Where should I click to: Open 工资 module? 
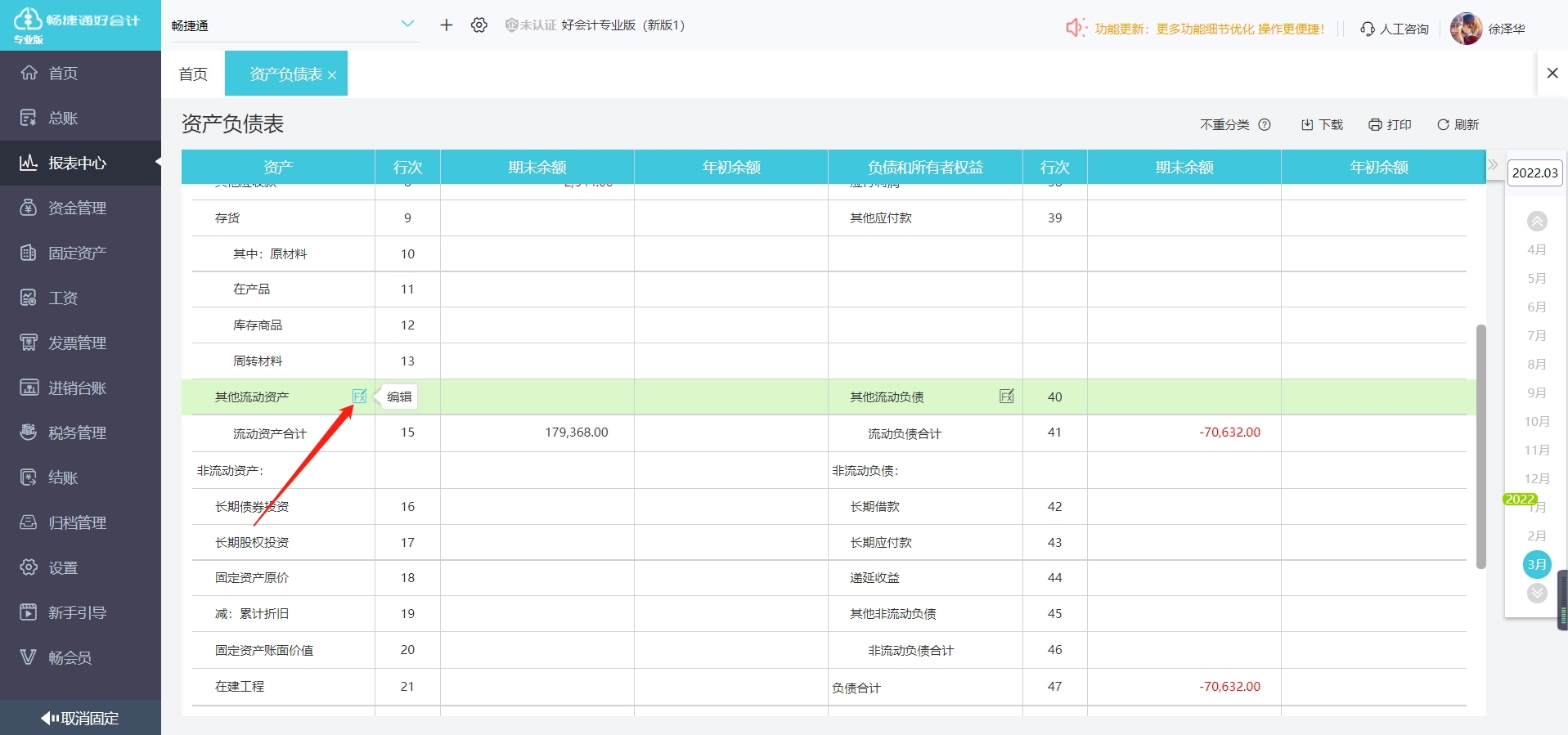80,298
